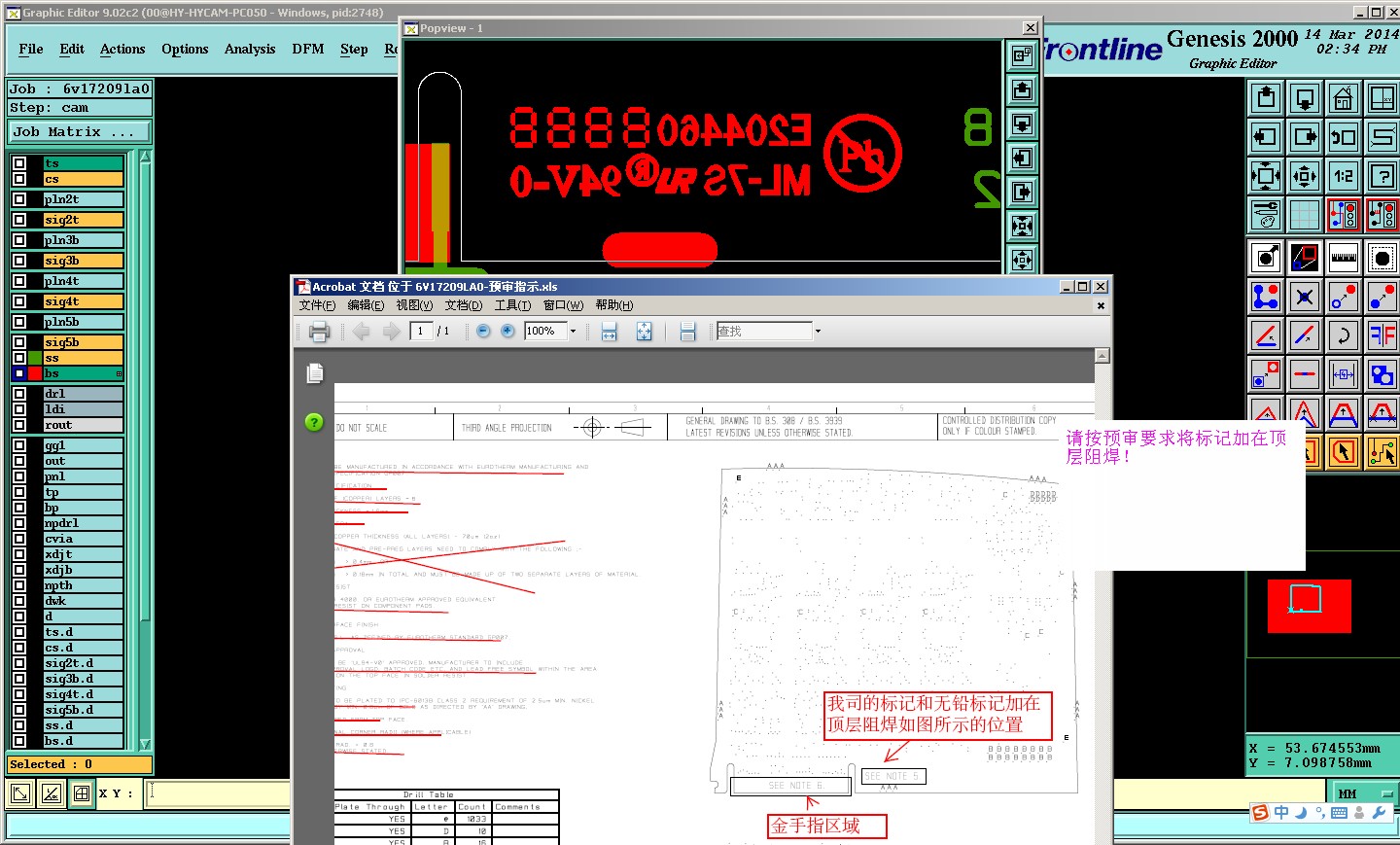The image size is (1400, 845).
Task: Toggle the checkbox for layer bs
Action: pos(19,373)
